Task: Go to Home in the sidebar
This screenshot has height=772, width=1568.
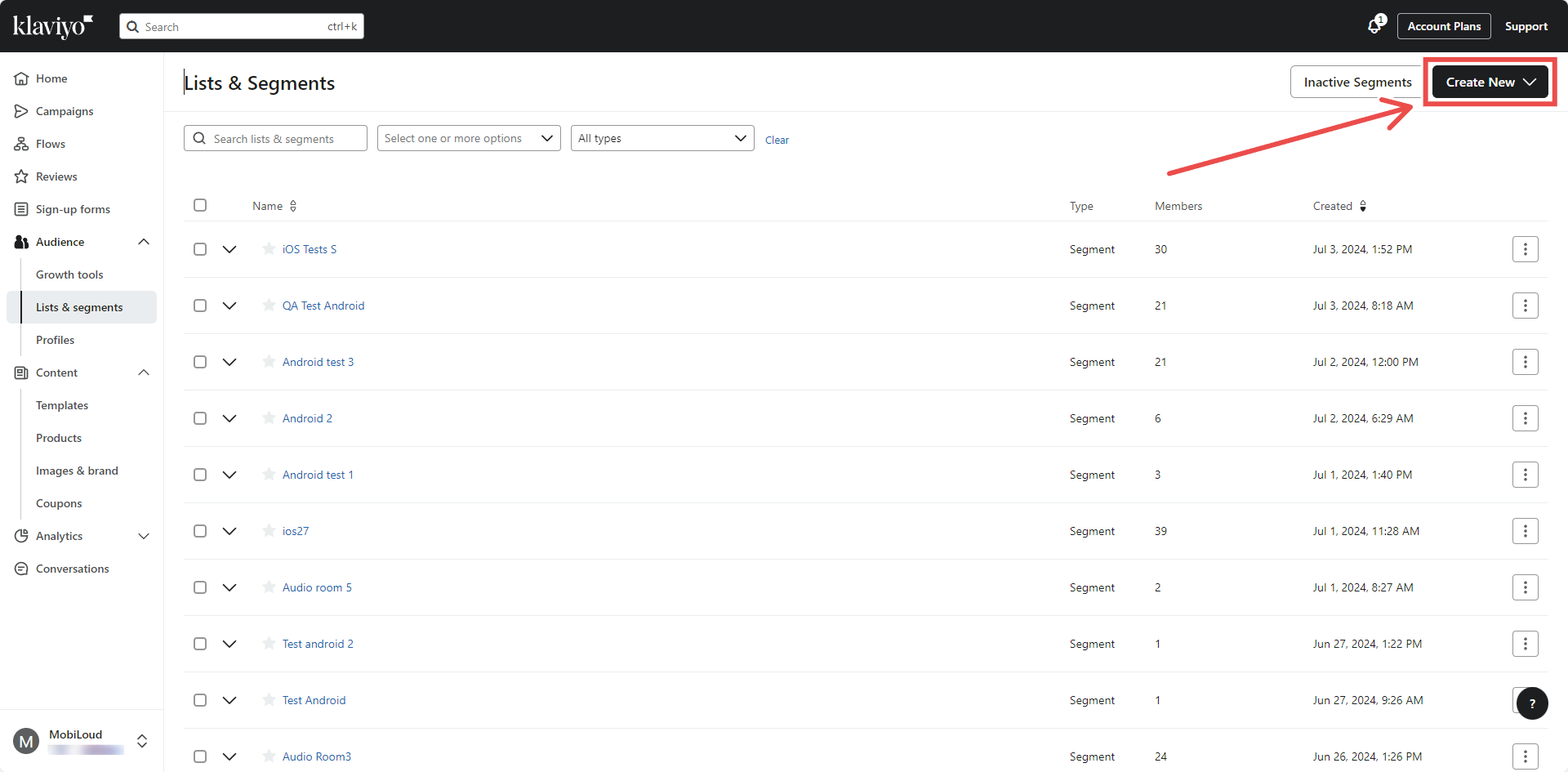Action: click(51, 78)
